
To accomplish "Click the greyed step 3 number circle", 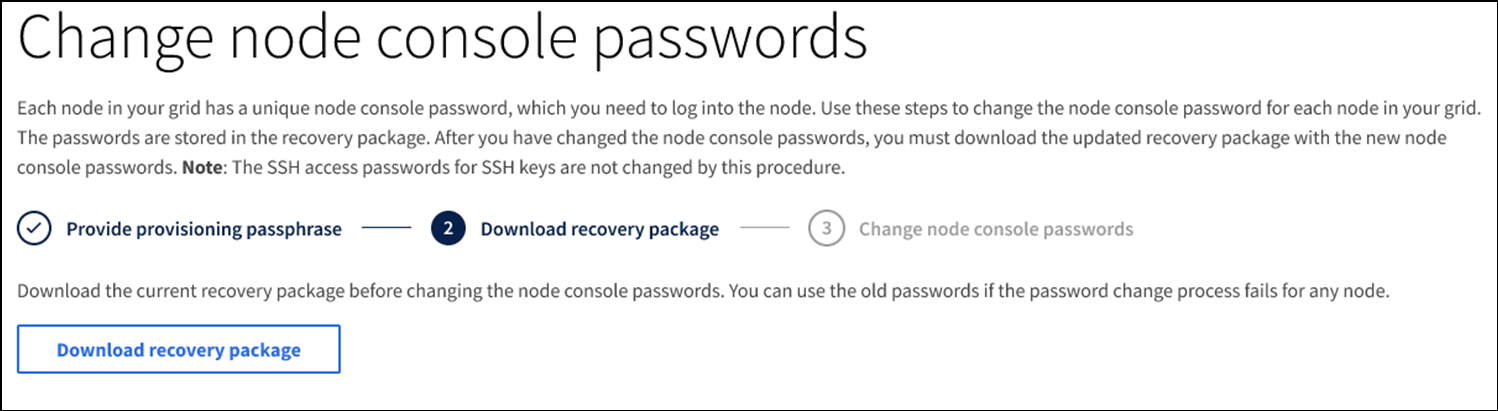I will click(826, 229).
